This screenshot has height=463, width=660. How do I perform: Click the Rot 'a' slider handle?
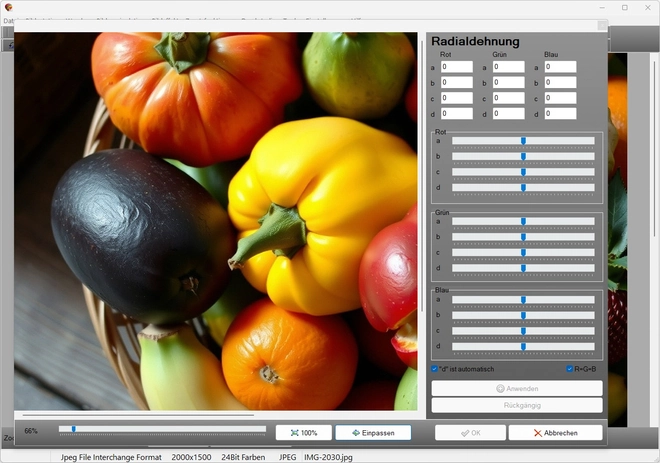pyautogui.click(x=523, y=141)
